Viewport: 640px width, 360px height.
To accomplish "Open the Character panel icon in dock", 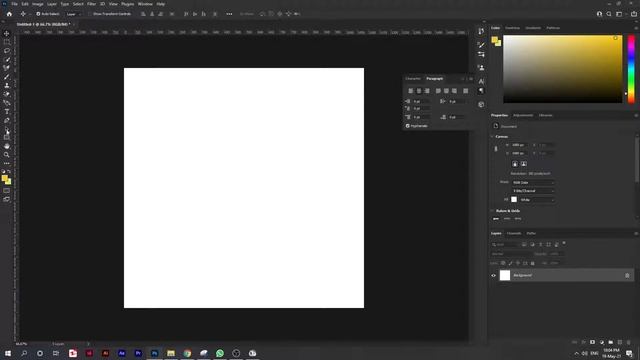I will 481,81.
